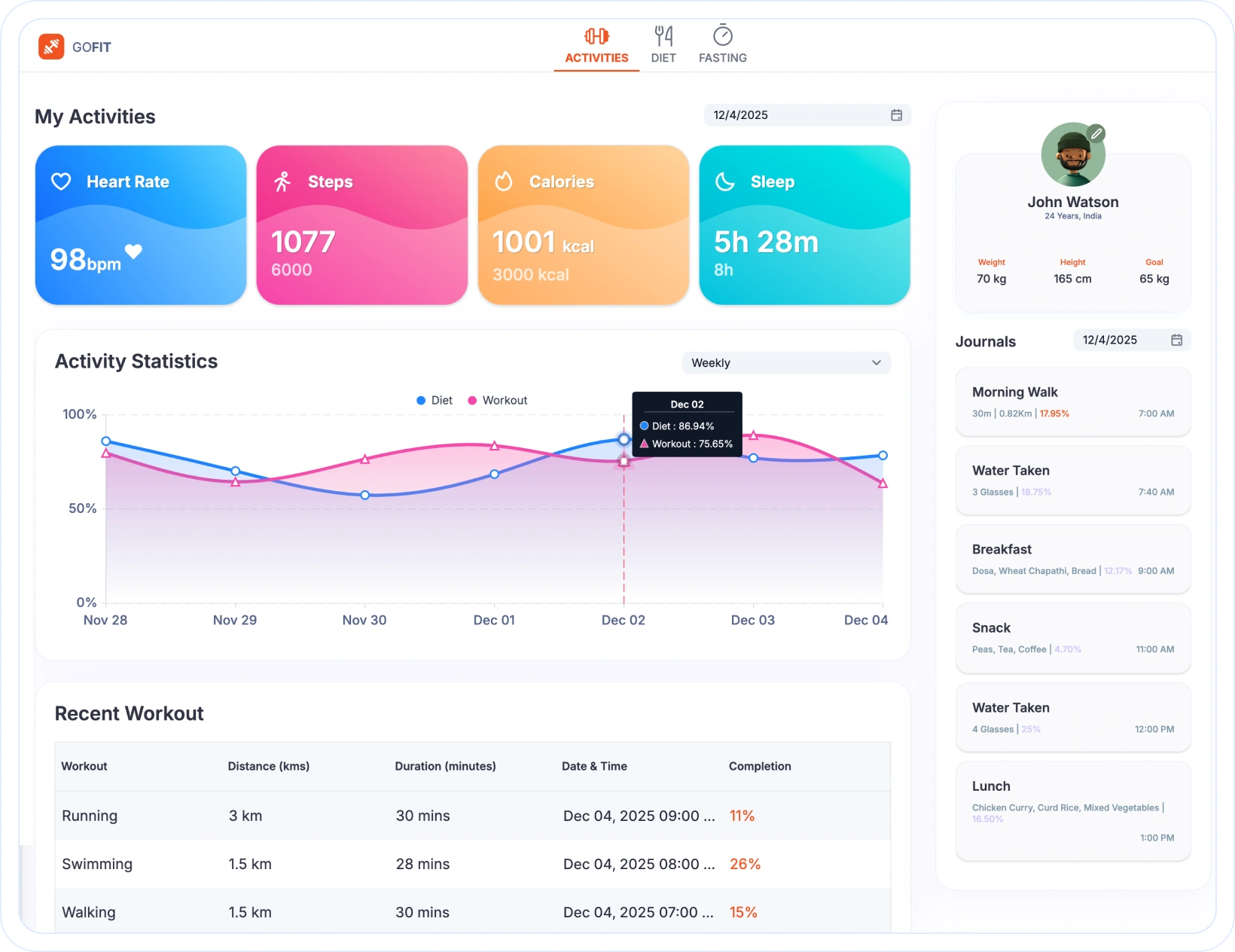The image size is (1235, 952).
Task: Select the Walking workout row
Action: pyautogui.click(x=472, y=911)
